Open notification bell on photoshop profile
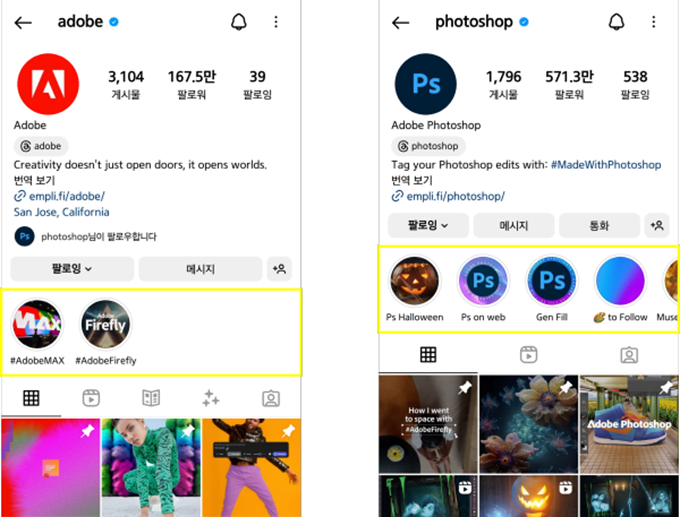This screenshot has width=680, height=517. tap(616, 22)
